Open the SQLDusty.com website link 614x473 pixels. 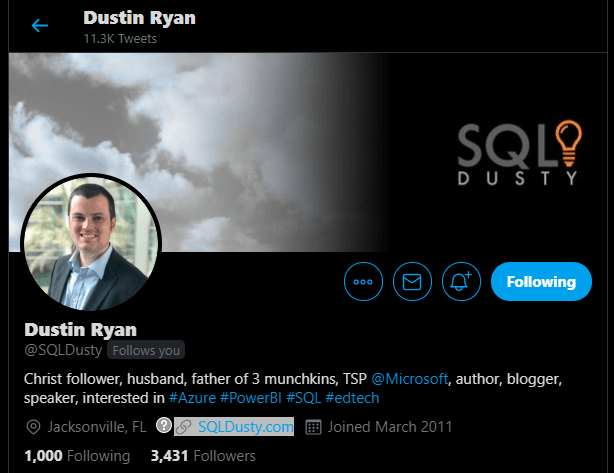coord(246,427)
